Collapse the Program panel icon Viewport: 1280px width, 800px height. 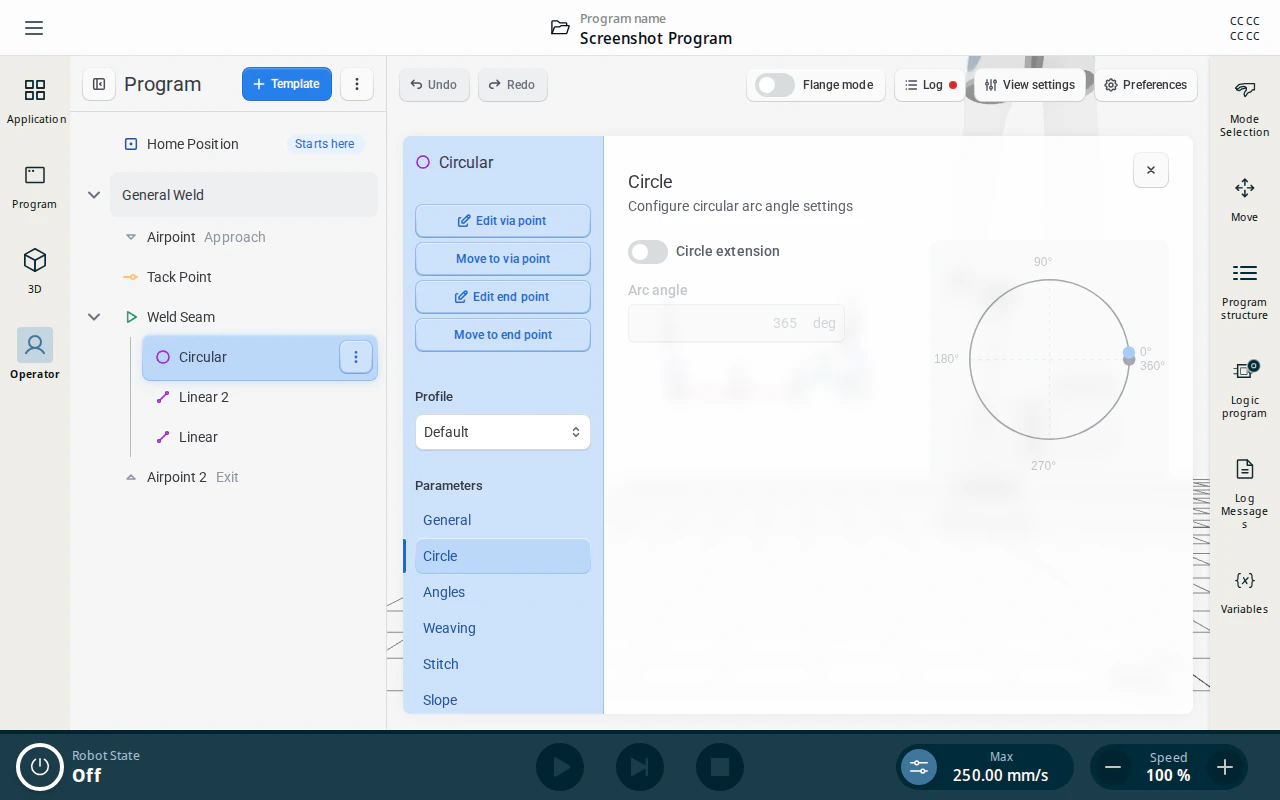click(99, 84)
